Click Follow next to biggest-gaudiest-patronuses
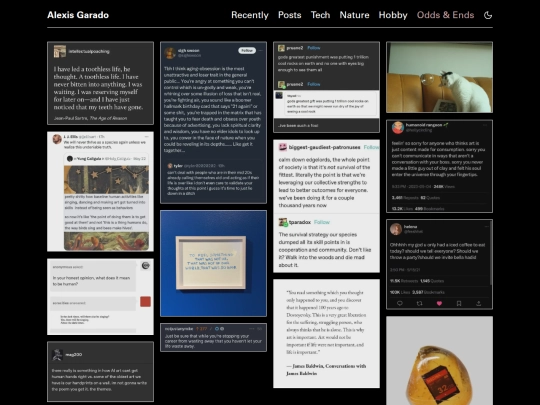Screen dimensions: 540x405 point(371,147)
